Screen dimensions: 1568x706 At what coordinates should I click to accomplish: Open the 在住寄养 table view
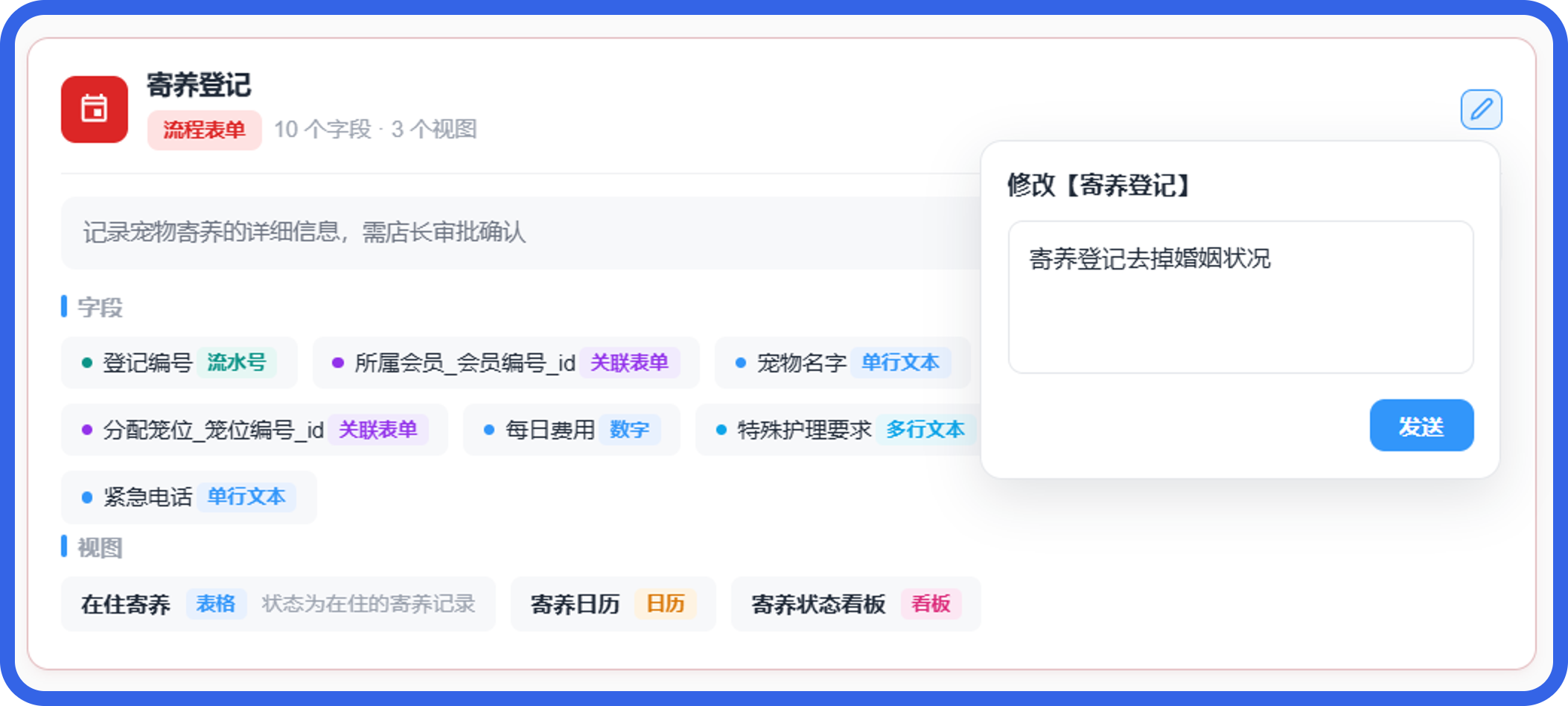278,604
